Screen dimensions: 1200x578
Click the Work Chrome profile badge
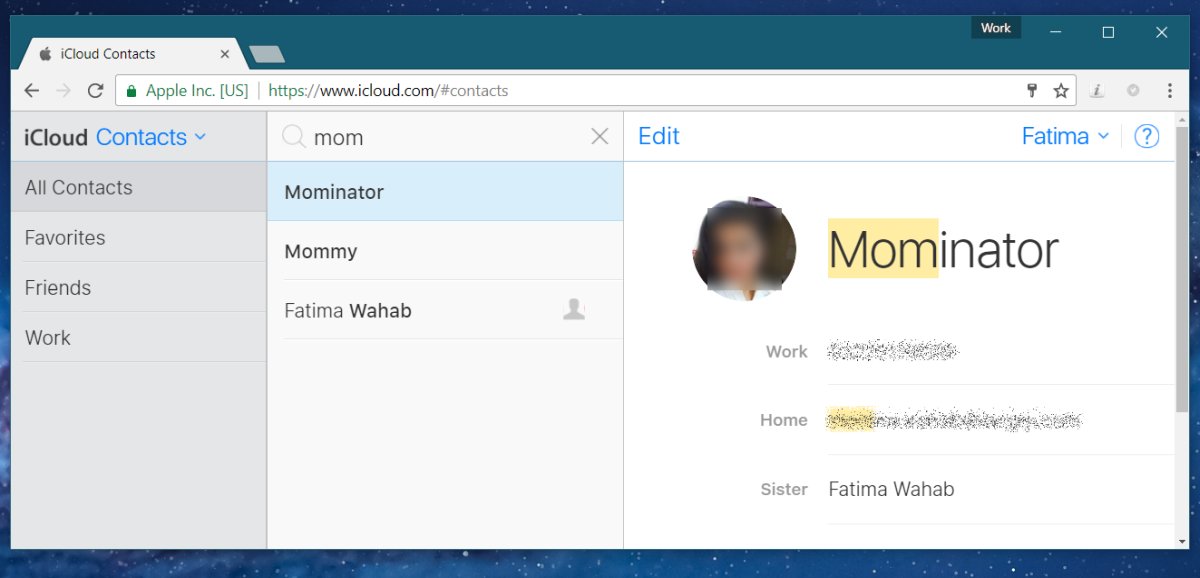(996, 28)
